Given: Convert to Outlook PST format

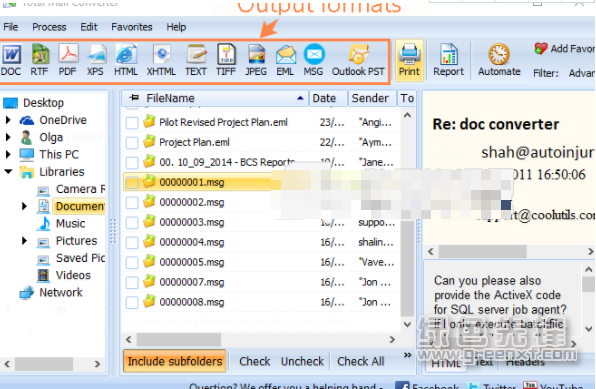Looking at the screenshot, I should tap(358, 60).
